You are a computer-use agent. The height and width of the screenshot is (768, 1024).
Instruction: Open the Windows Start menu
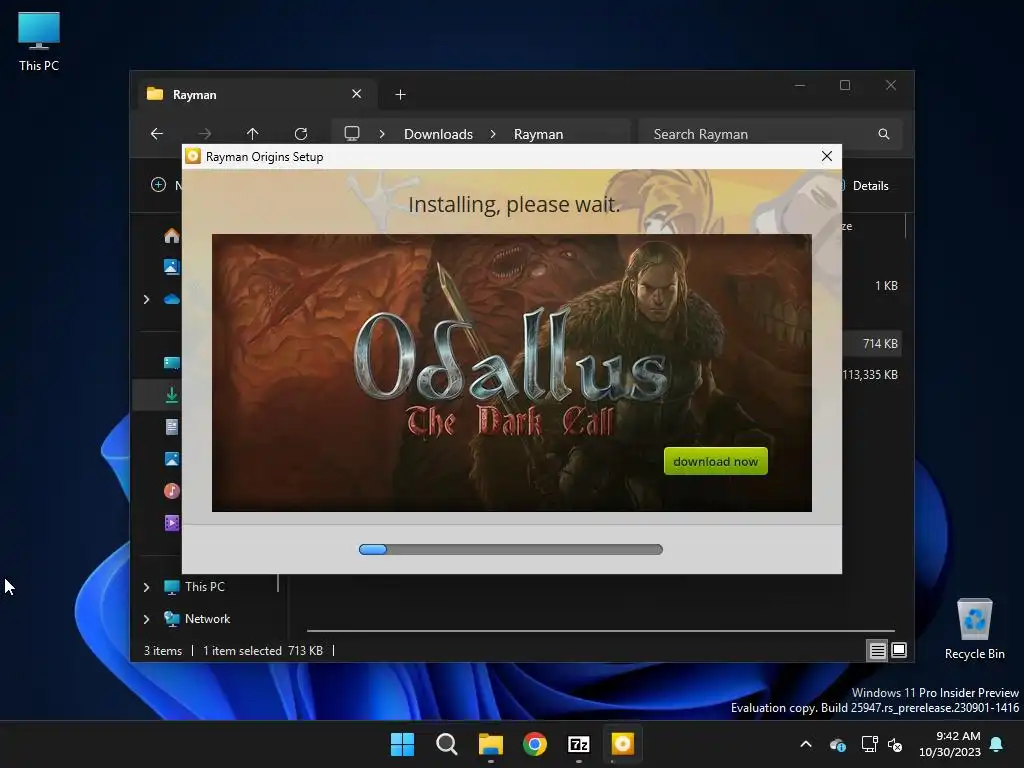point(402,744)
